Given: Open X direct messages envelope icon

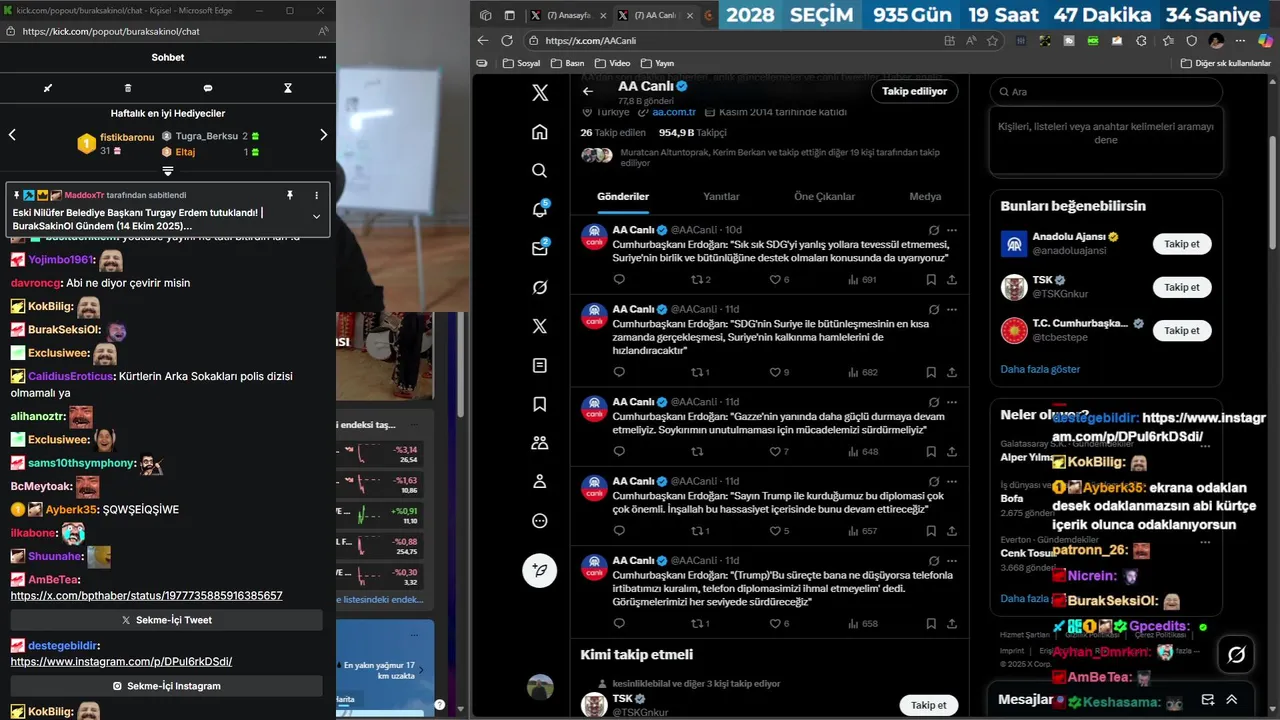Looking at the screenshot, I should (x=540, y=248).
